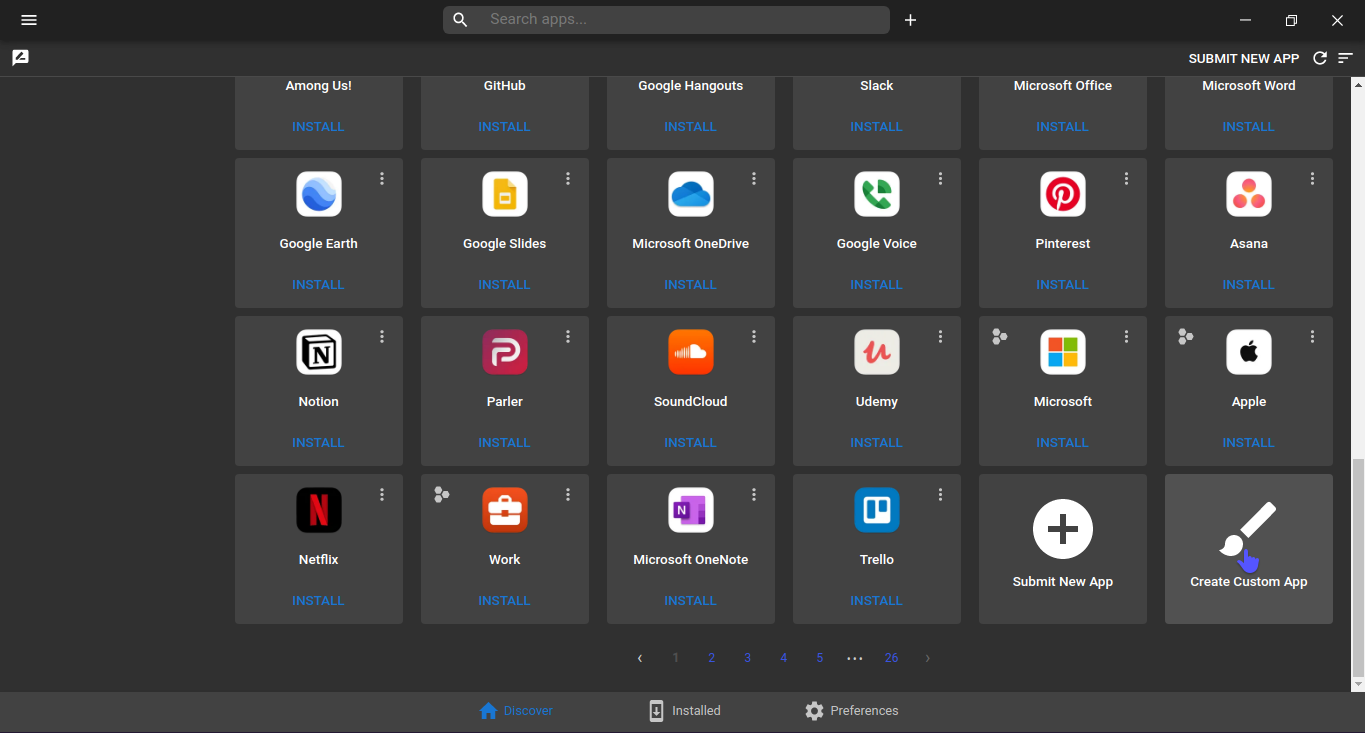1365x733 pixels.
Task: Install the Google Voice app
Action: [876, 285]
